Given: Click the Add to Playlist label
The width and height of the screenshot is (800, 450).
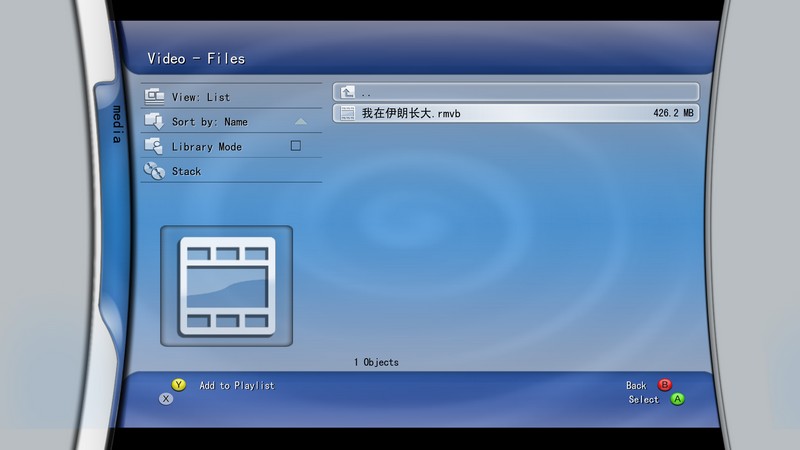Looking at the screenshot, I should click(x=236, y=385).
